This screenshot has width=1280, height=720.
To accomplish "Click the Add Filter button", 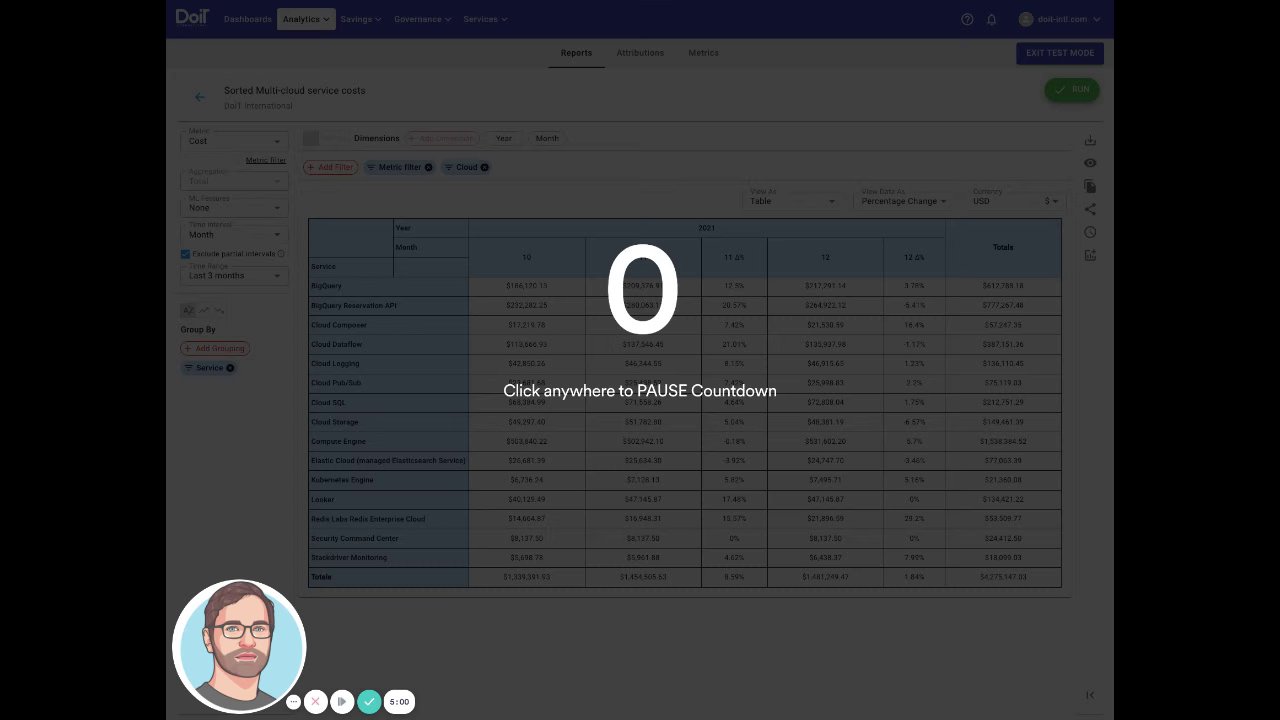I will (331, 167).
